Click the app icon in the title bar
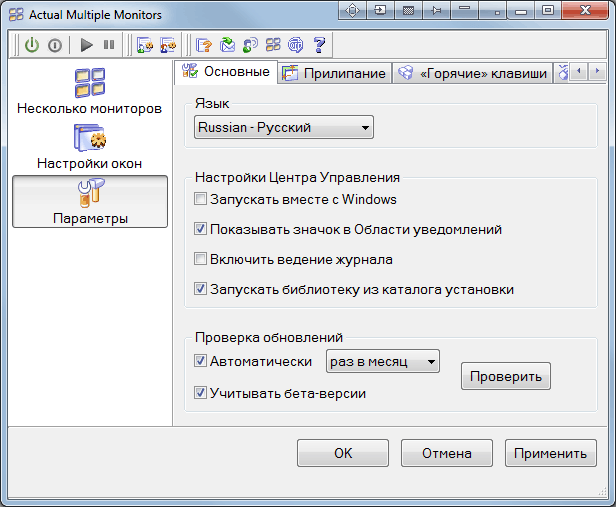Viewport: 616px width, 507px height. (x=16, y=15)
